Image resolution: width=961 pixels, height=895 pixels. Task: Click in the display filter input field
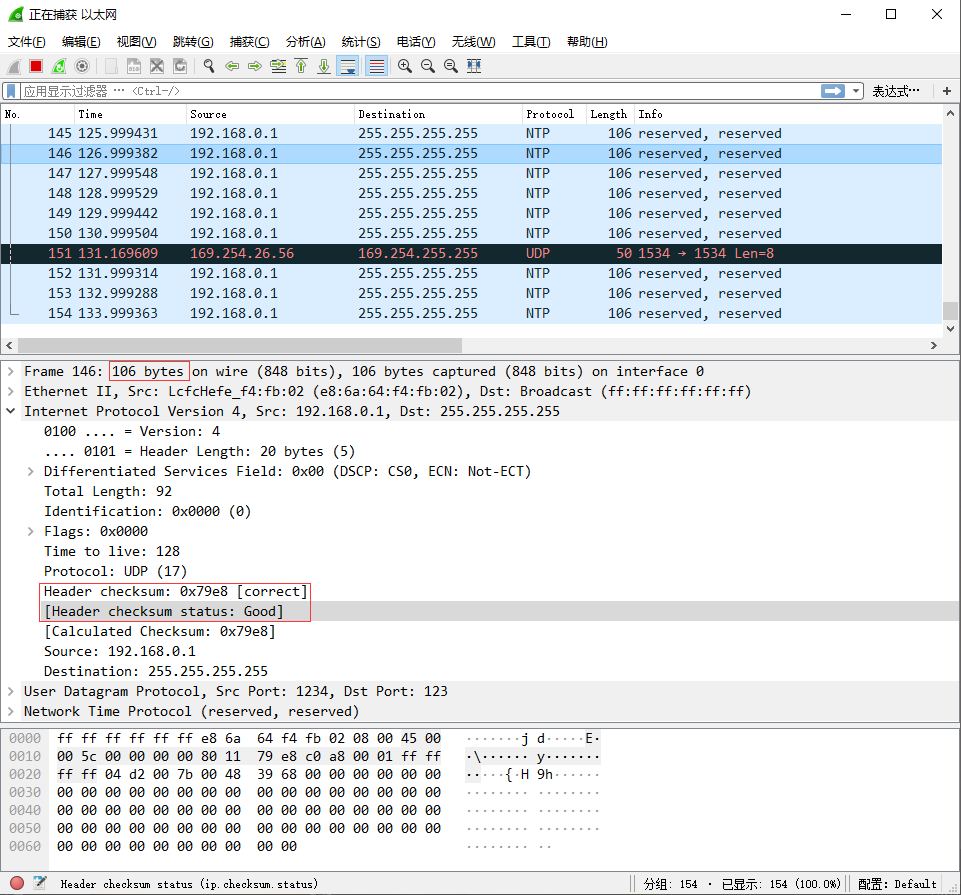(400, 91)
